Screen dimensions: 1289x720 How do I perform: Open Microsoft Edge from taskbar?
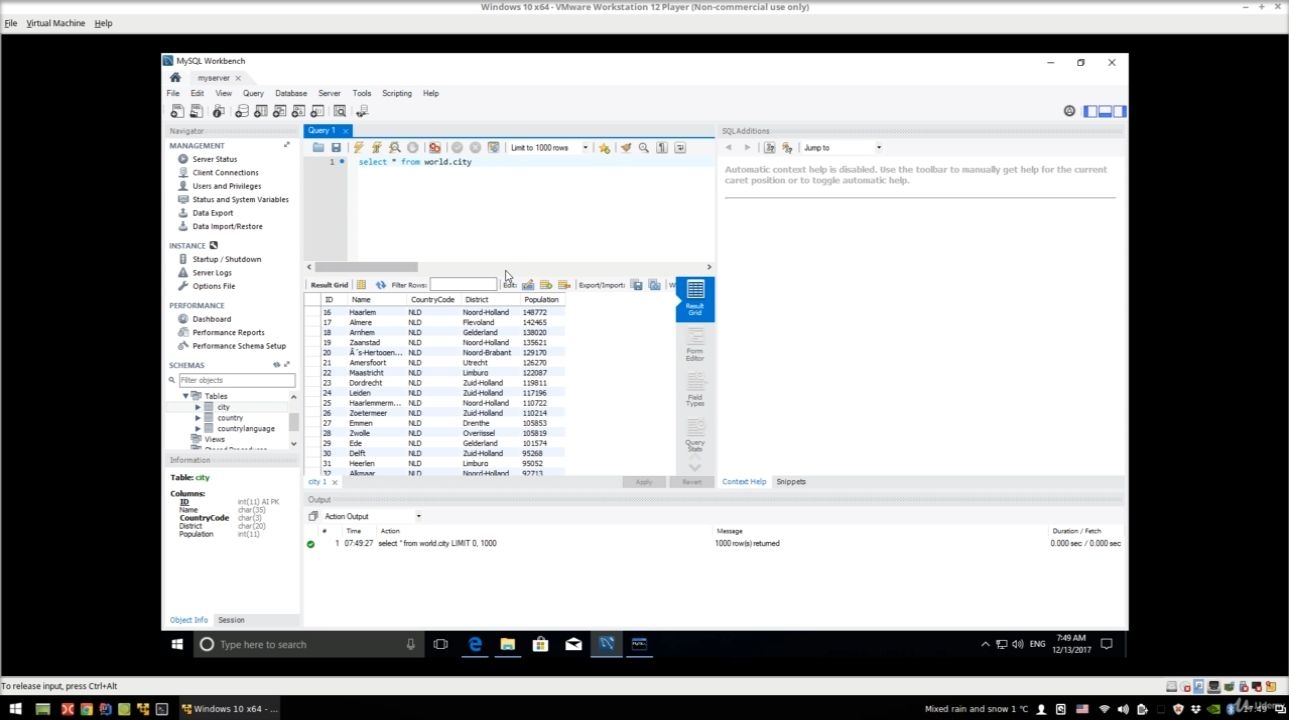475,644
